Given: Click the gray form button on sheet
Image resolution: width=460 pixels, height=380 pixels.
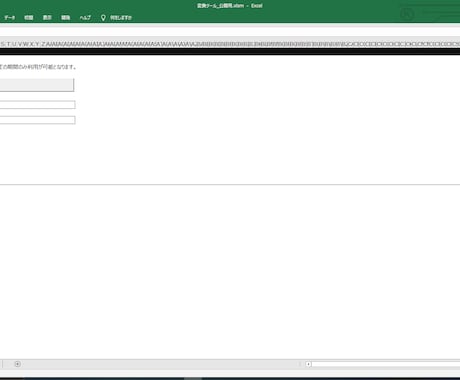Looking at the screenshot, I should click(37, 85).
